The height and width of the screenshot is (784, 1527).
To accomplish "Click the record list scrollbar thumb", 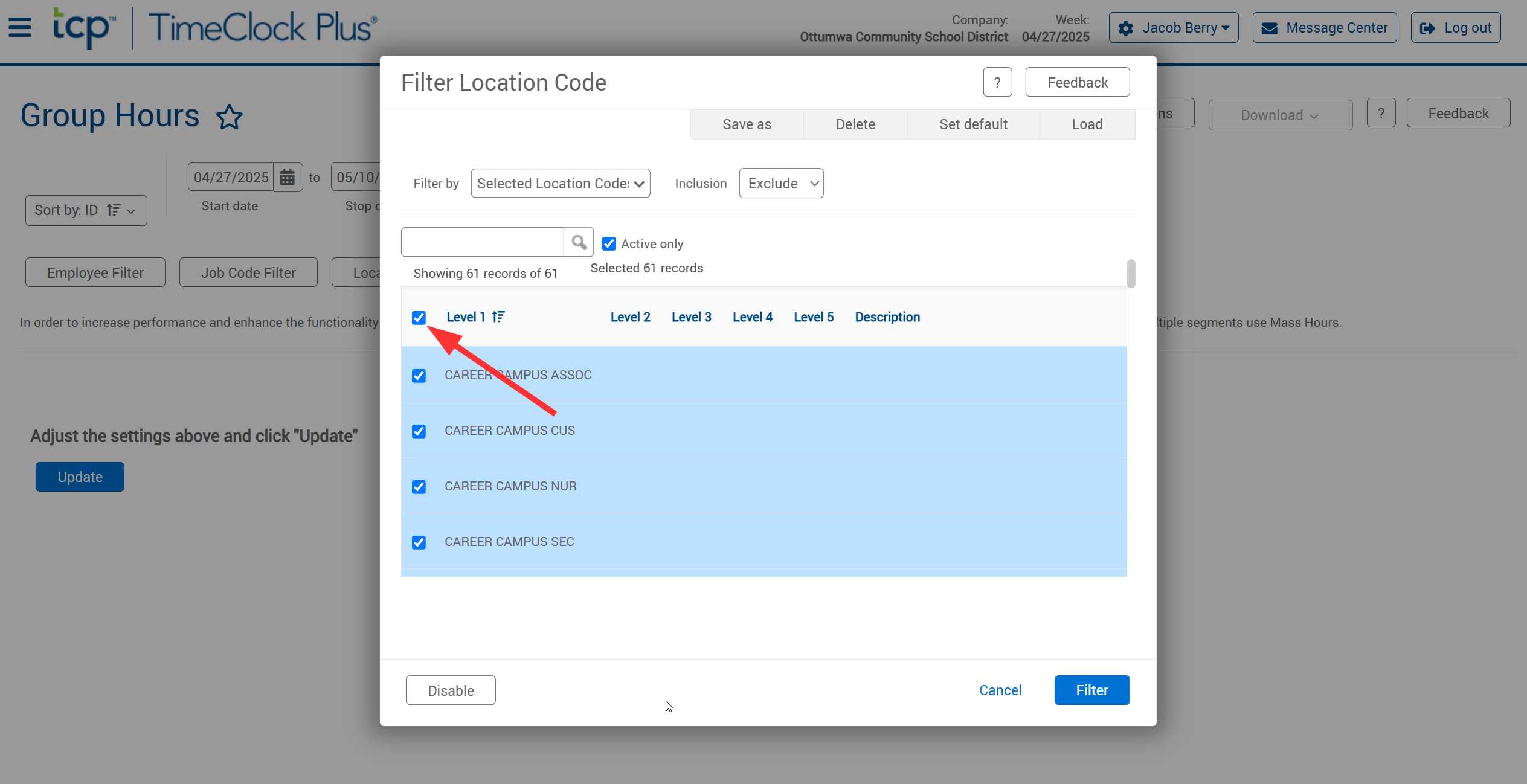I will pos(1131,274).
